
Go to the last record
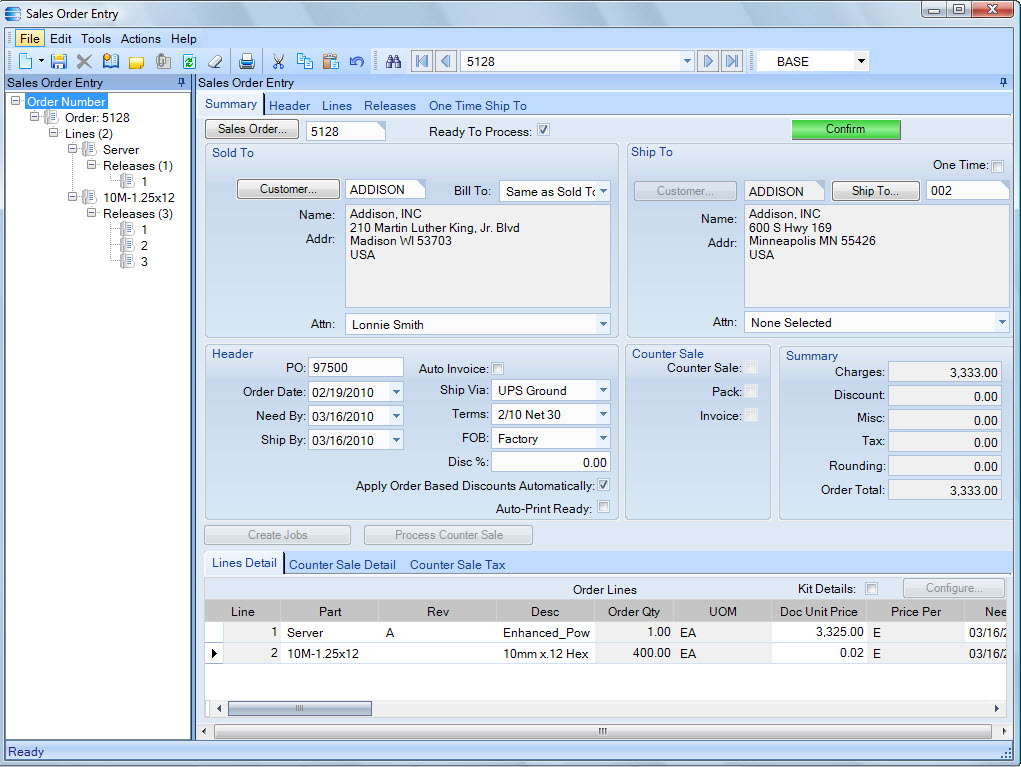732,61
